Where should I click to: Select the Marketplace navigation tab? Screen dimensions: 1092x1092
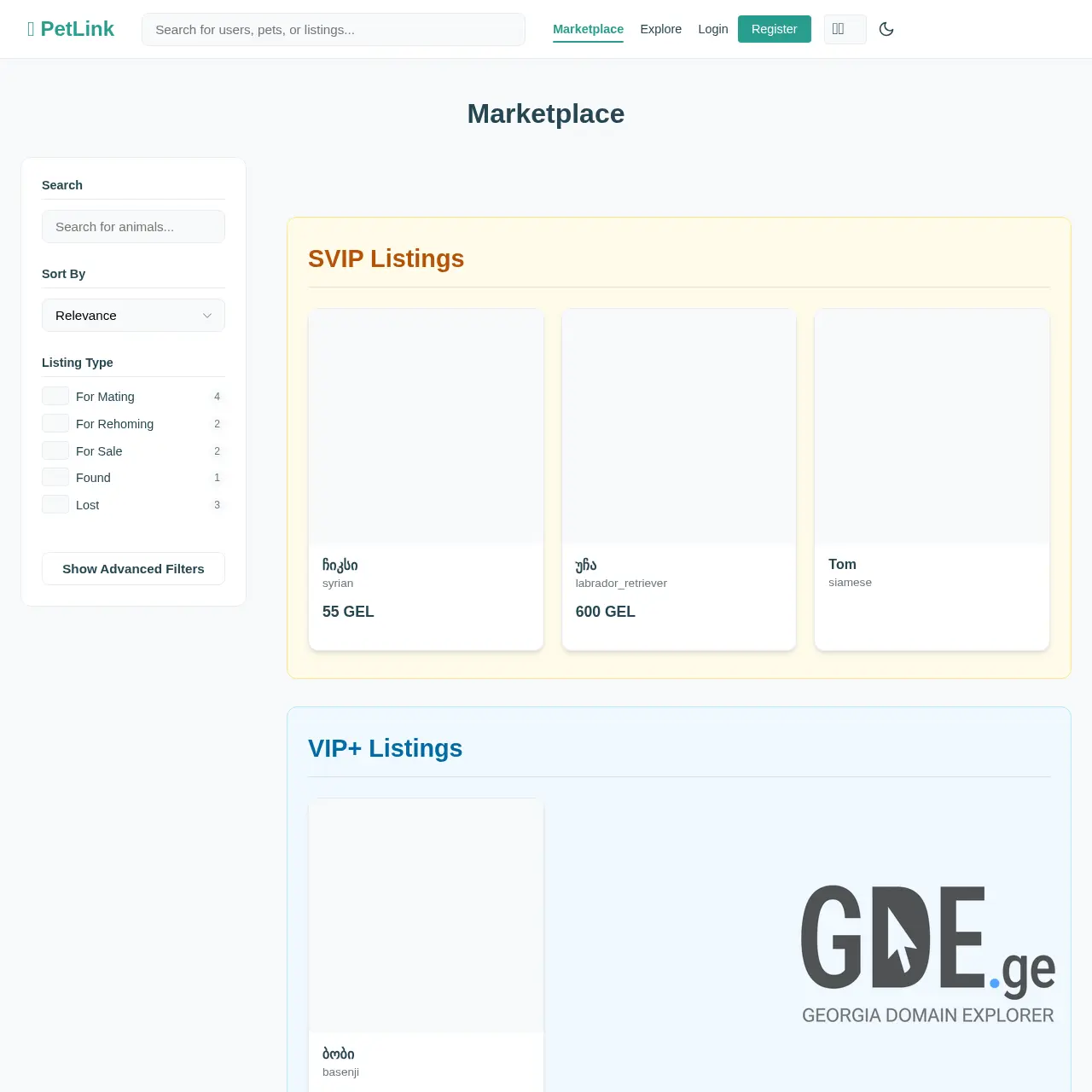(x=588, y=28)
